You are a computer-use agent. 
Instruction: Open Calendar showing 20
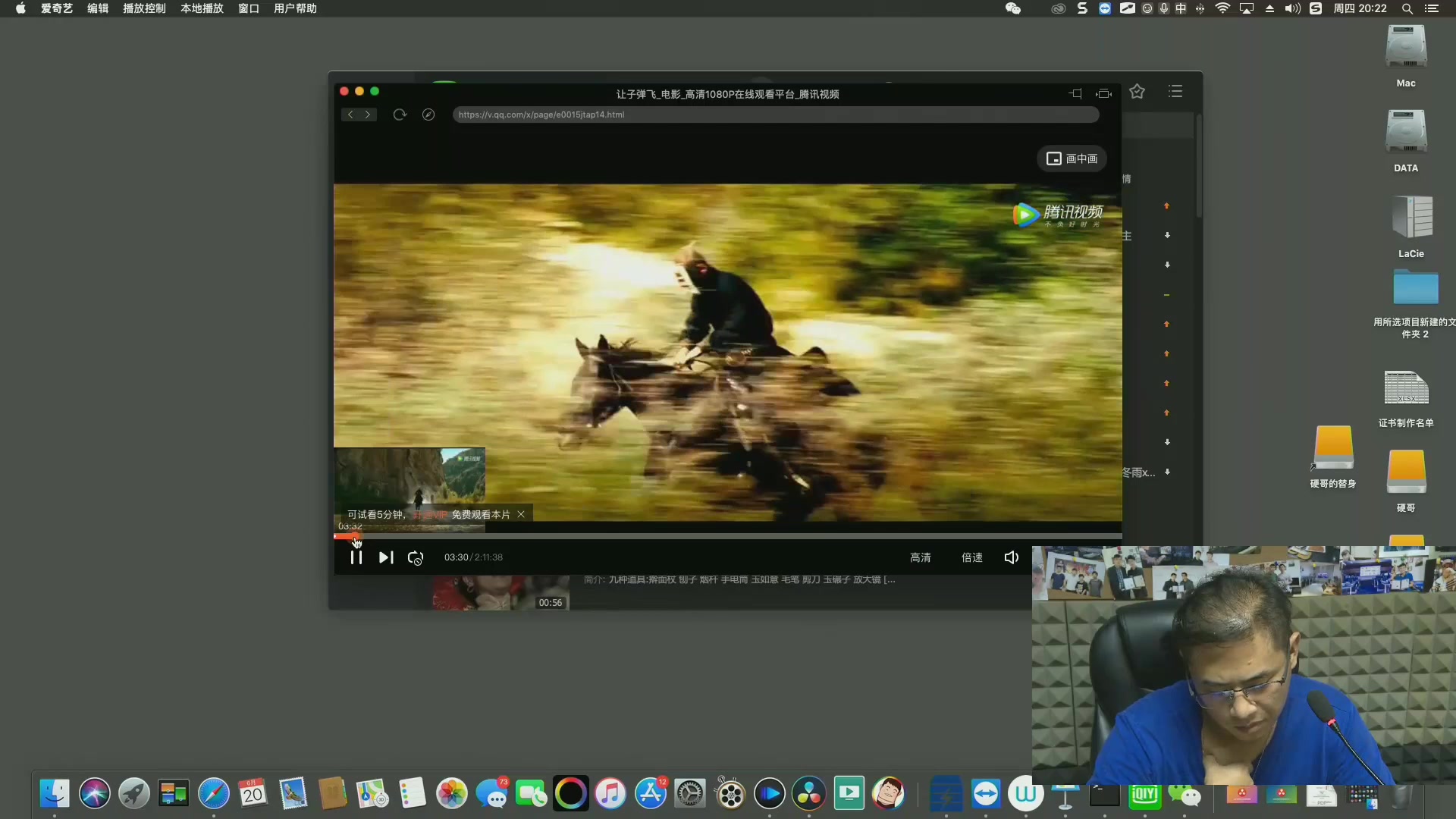253,793
